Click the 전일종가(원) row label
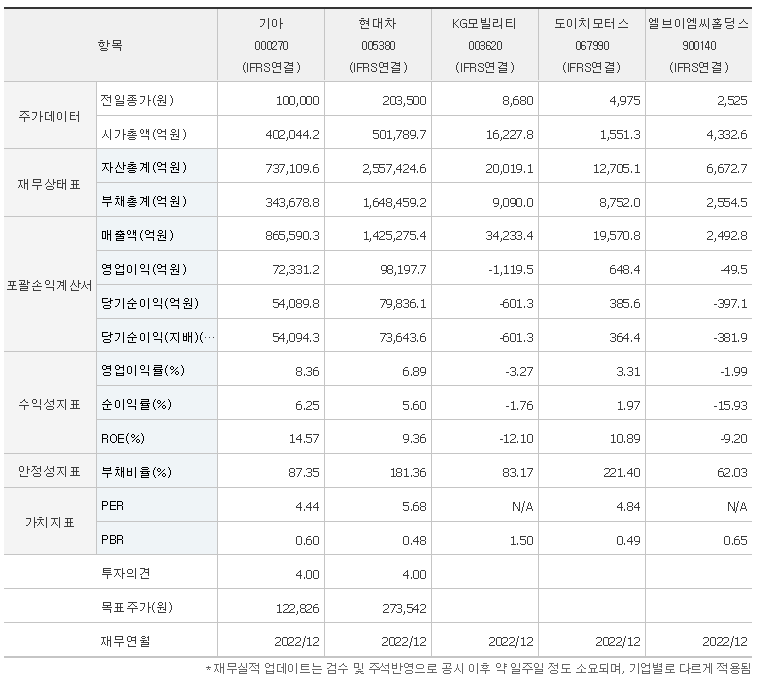762x679 pixels. pos(137,100)
